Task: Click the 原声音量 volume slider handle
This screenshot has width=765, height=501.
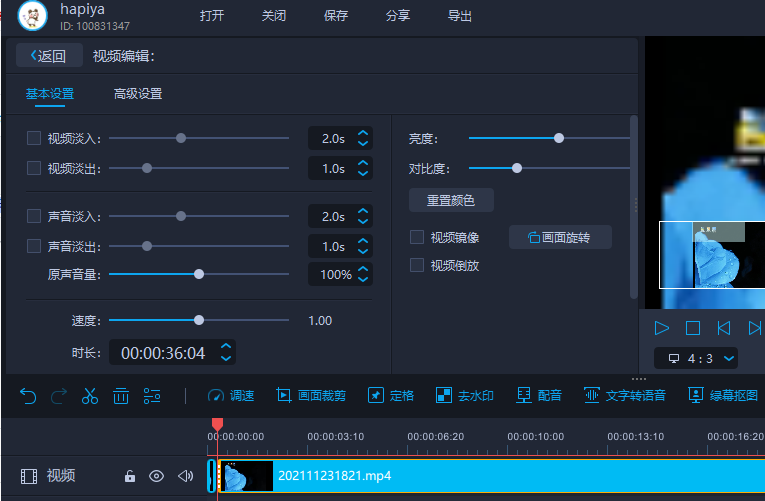Action: click(199, 274)
